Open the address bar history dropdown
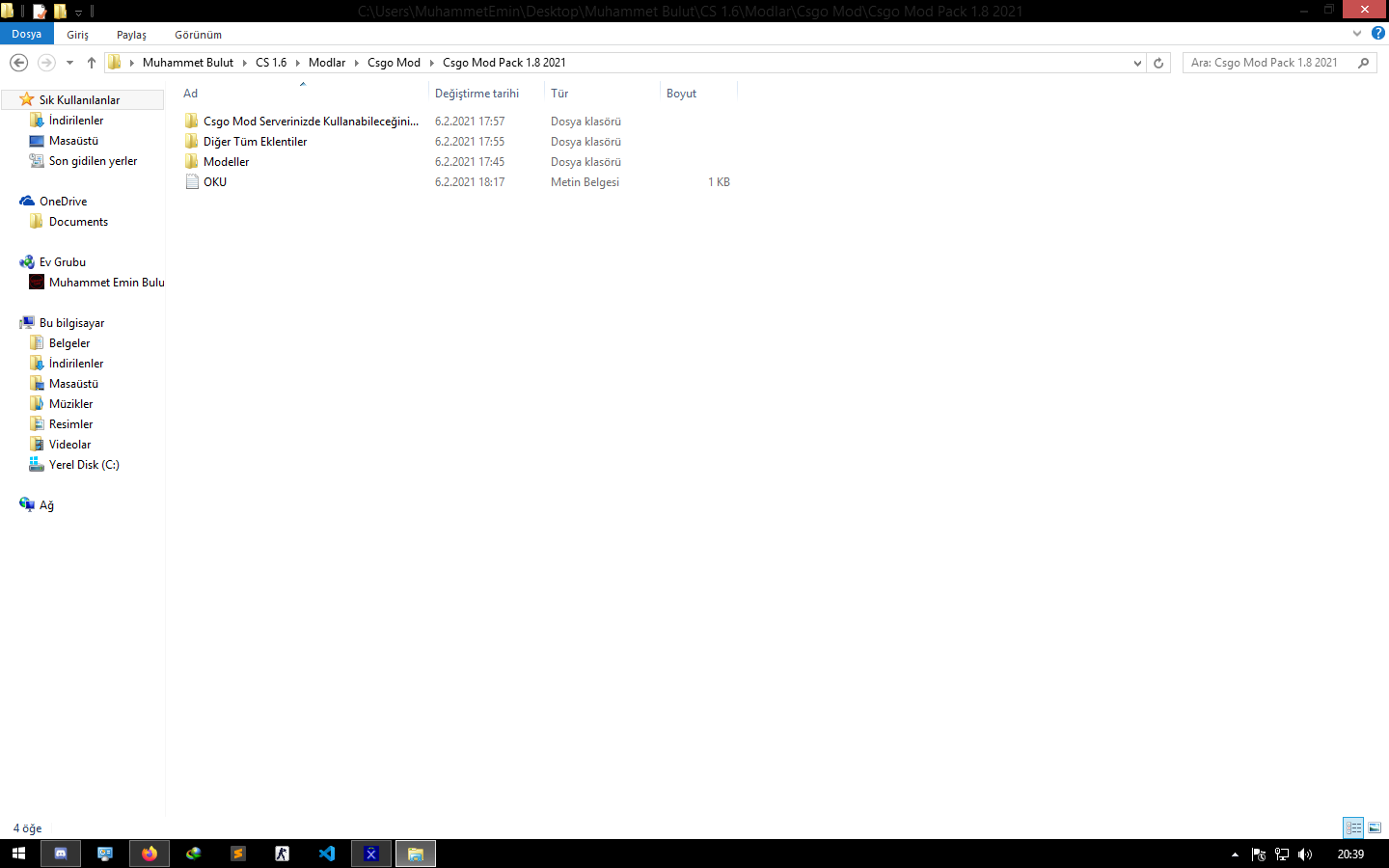The width and height of the screenshot is (1389, 868). pos(1137,63)
